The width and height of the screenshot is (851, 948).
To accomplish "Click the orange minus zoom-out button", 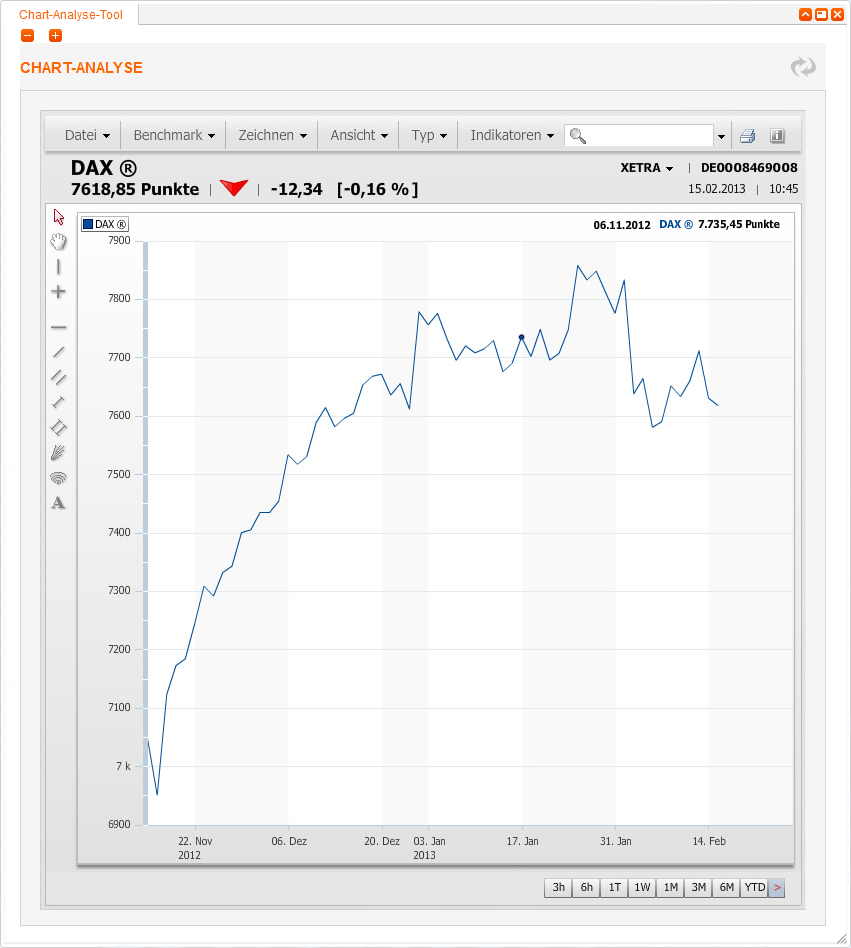I will click(28, 36).
